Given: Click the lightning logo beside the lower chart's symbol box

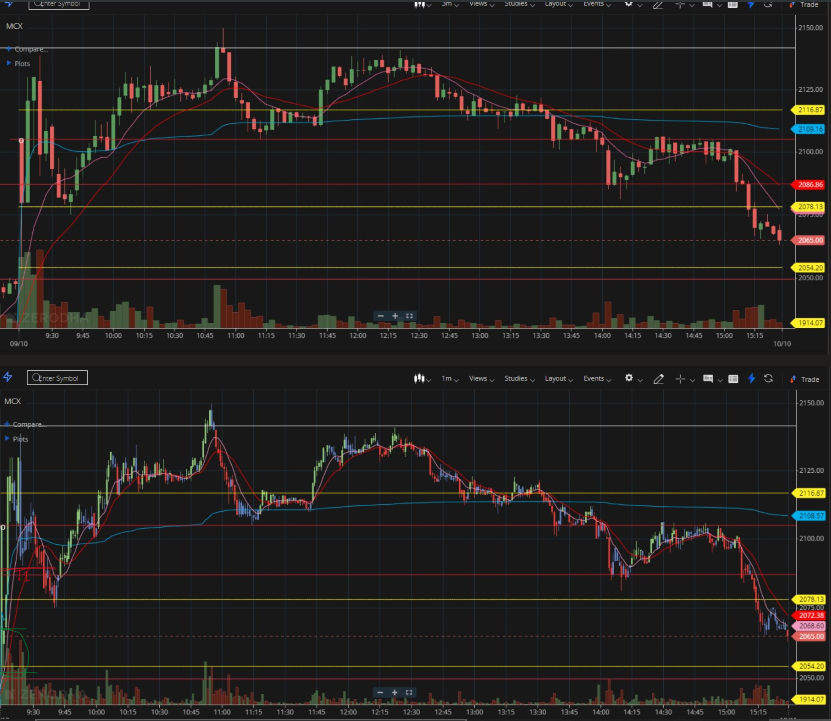Looking at the screenshot, I should pos(7,377).
